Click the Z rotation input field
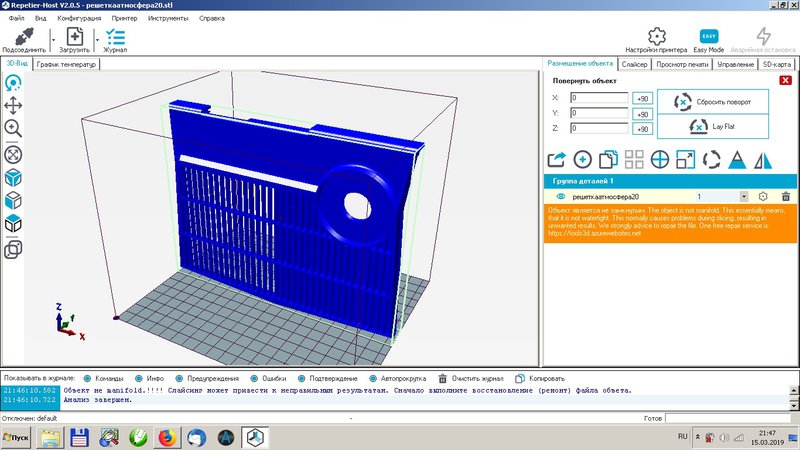 click(599, 128)
